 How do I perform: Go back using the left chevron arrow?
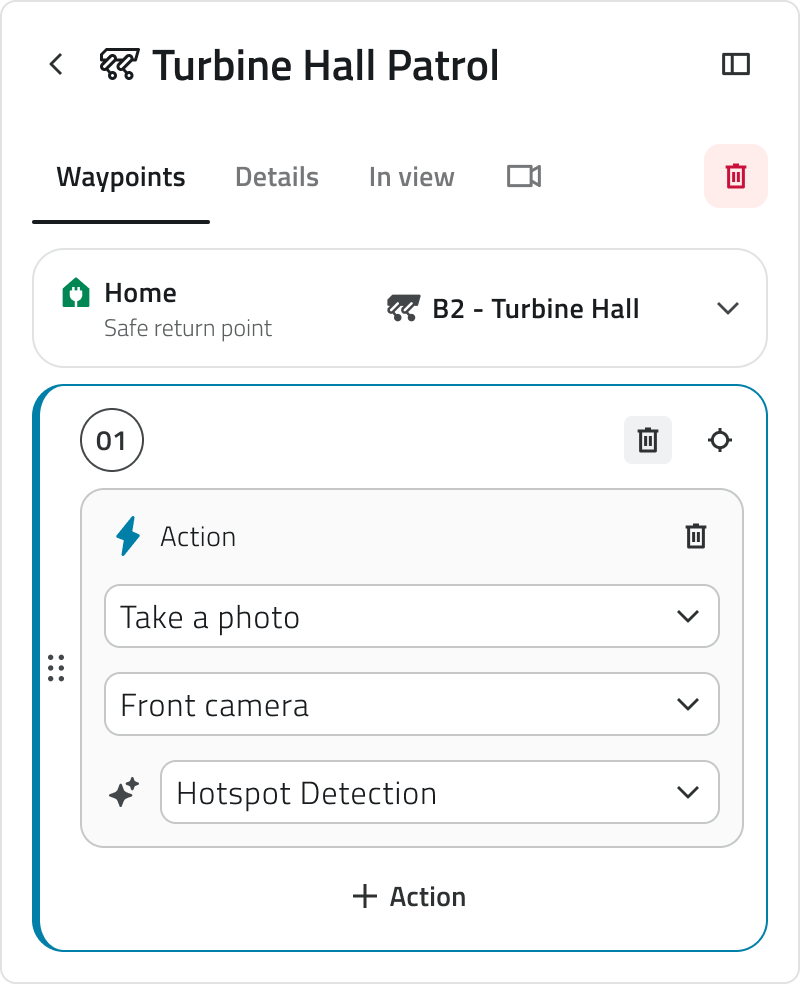pyautogui.click(x=56, y=64)
